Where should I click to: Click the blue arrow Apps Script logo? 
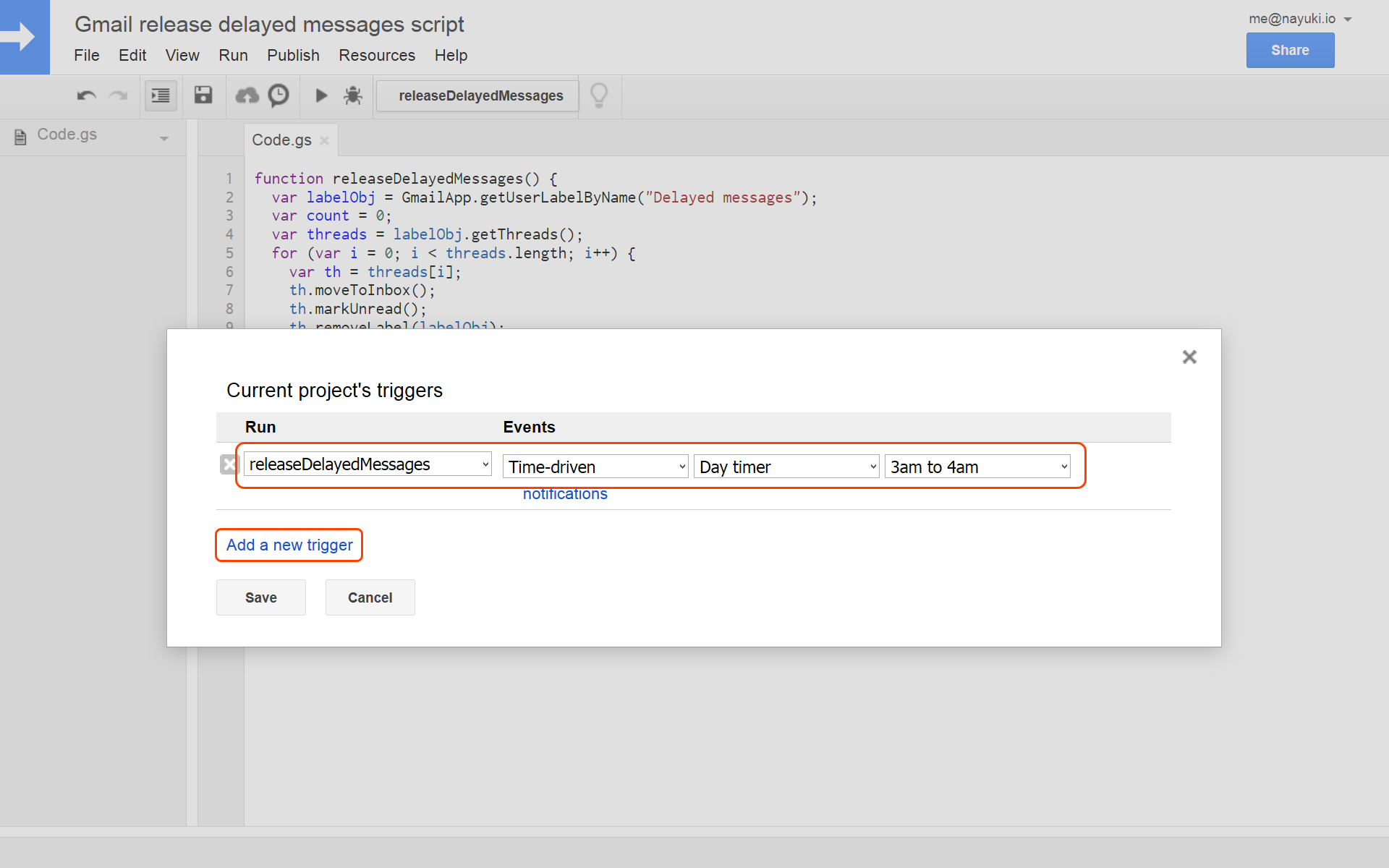(25, 37)
